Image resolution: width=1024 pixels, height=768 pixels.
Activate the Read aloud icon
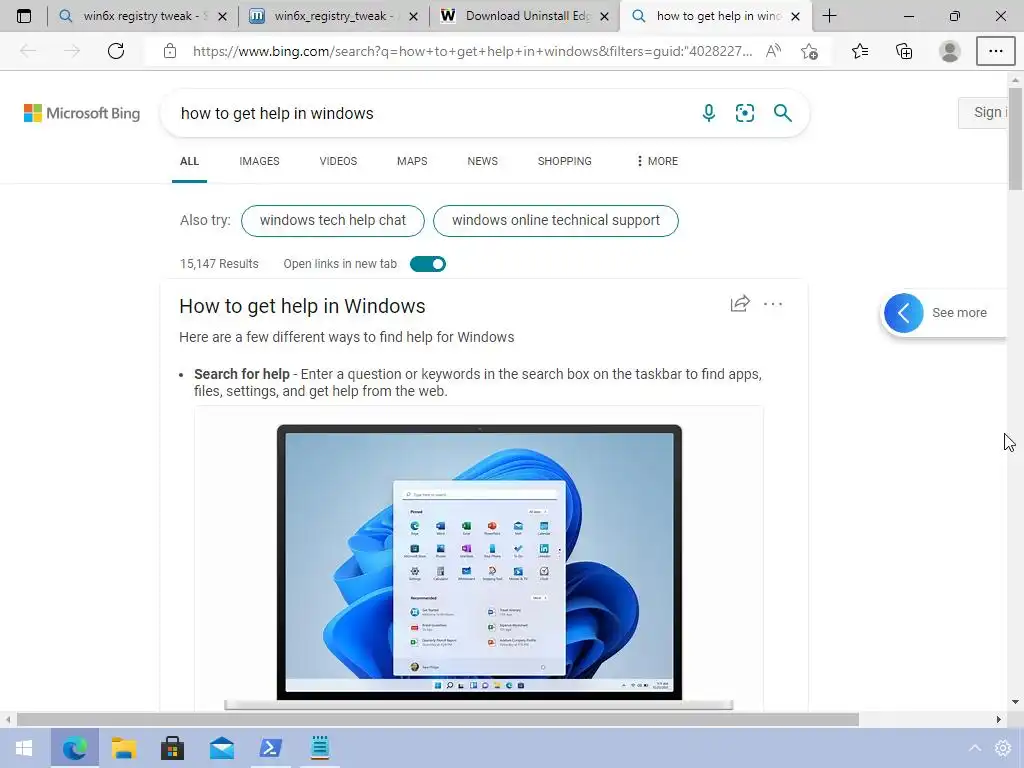tap(773, 51)
